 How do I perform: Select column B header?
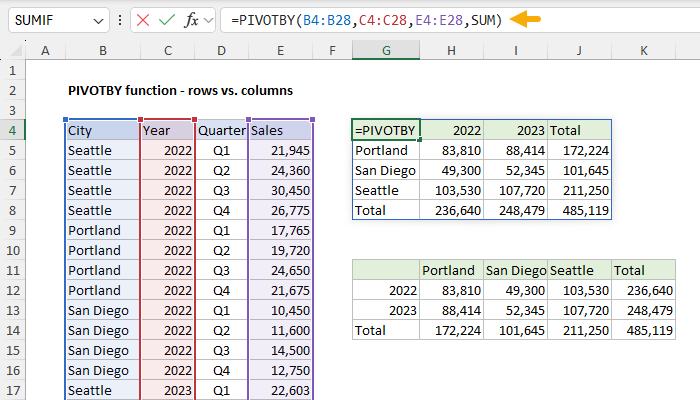pos(103,50)
